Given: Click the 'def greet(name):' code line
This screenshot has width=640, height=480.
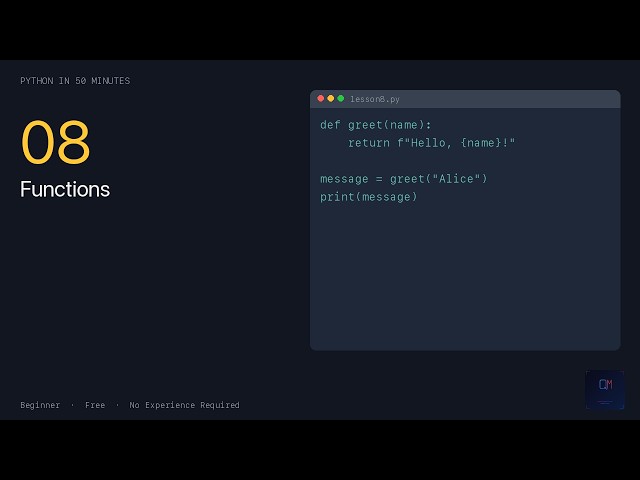Looking at the screenshot, I should pos(376,125).
